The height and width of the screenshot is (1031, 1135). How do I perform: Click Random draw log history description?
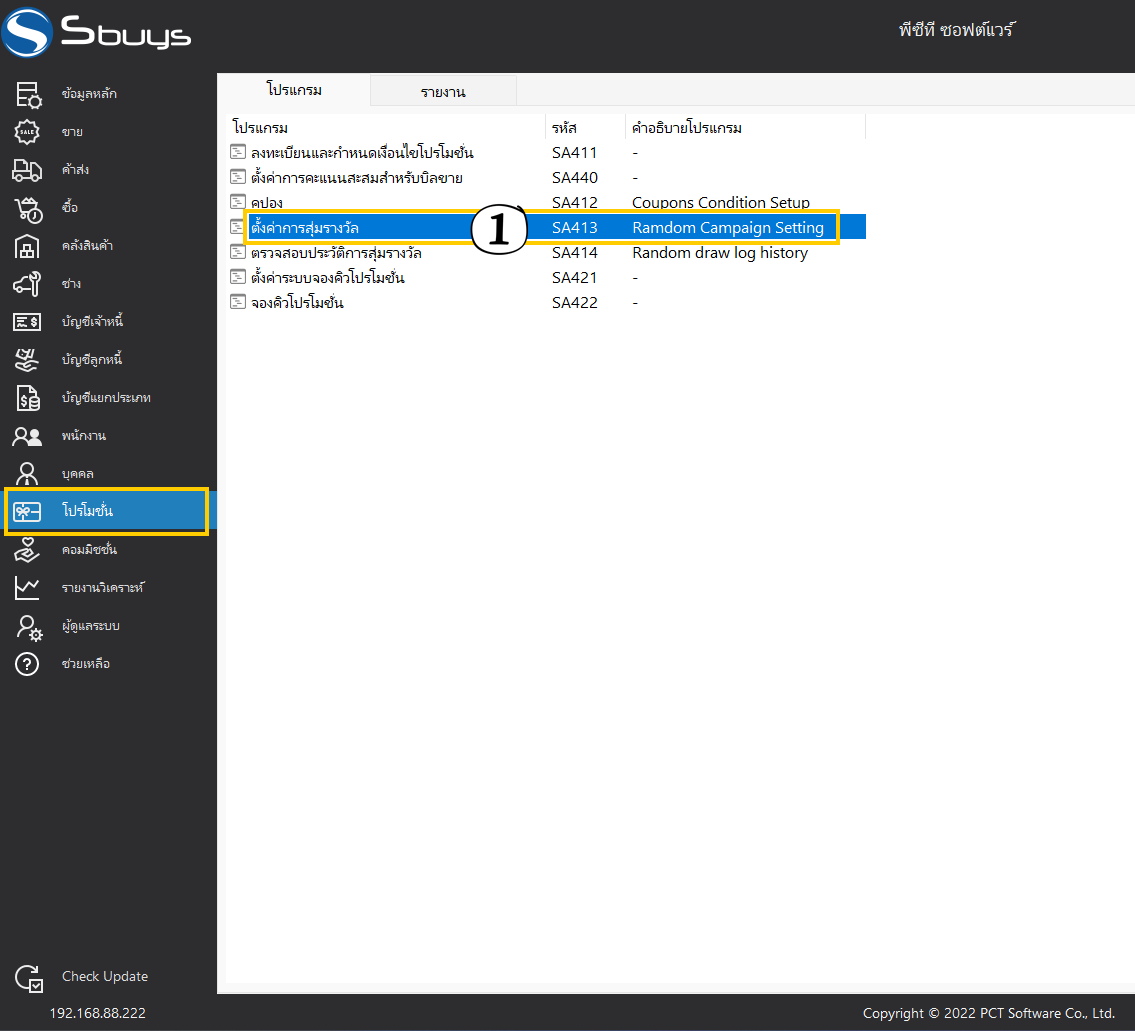click(720, 253)
